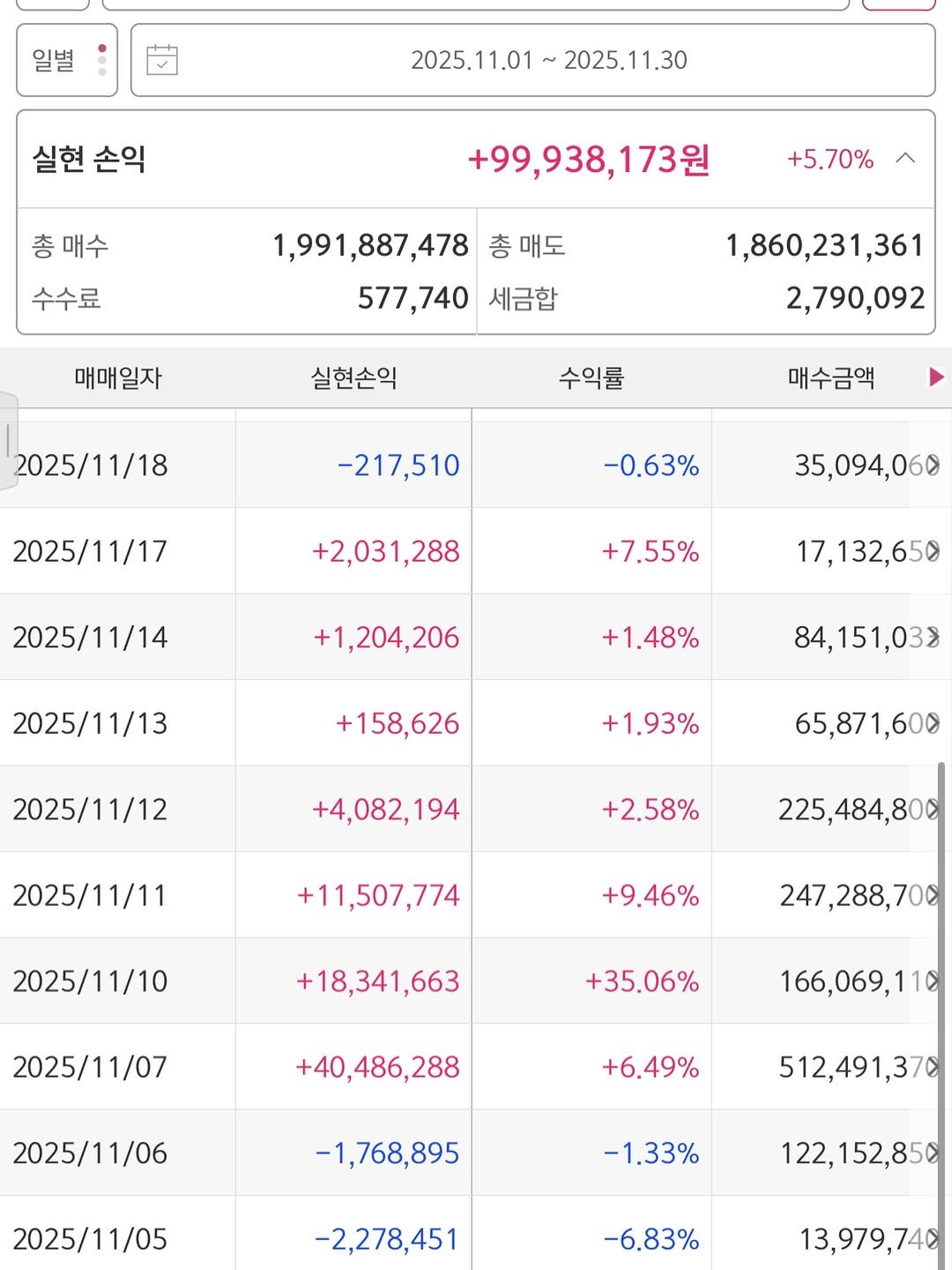Collapse the 실현 손익 summary panel

pyautogui.click(x=905, y=159)
